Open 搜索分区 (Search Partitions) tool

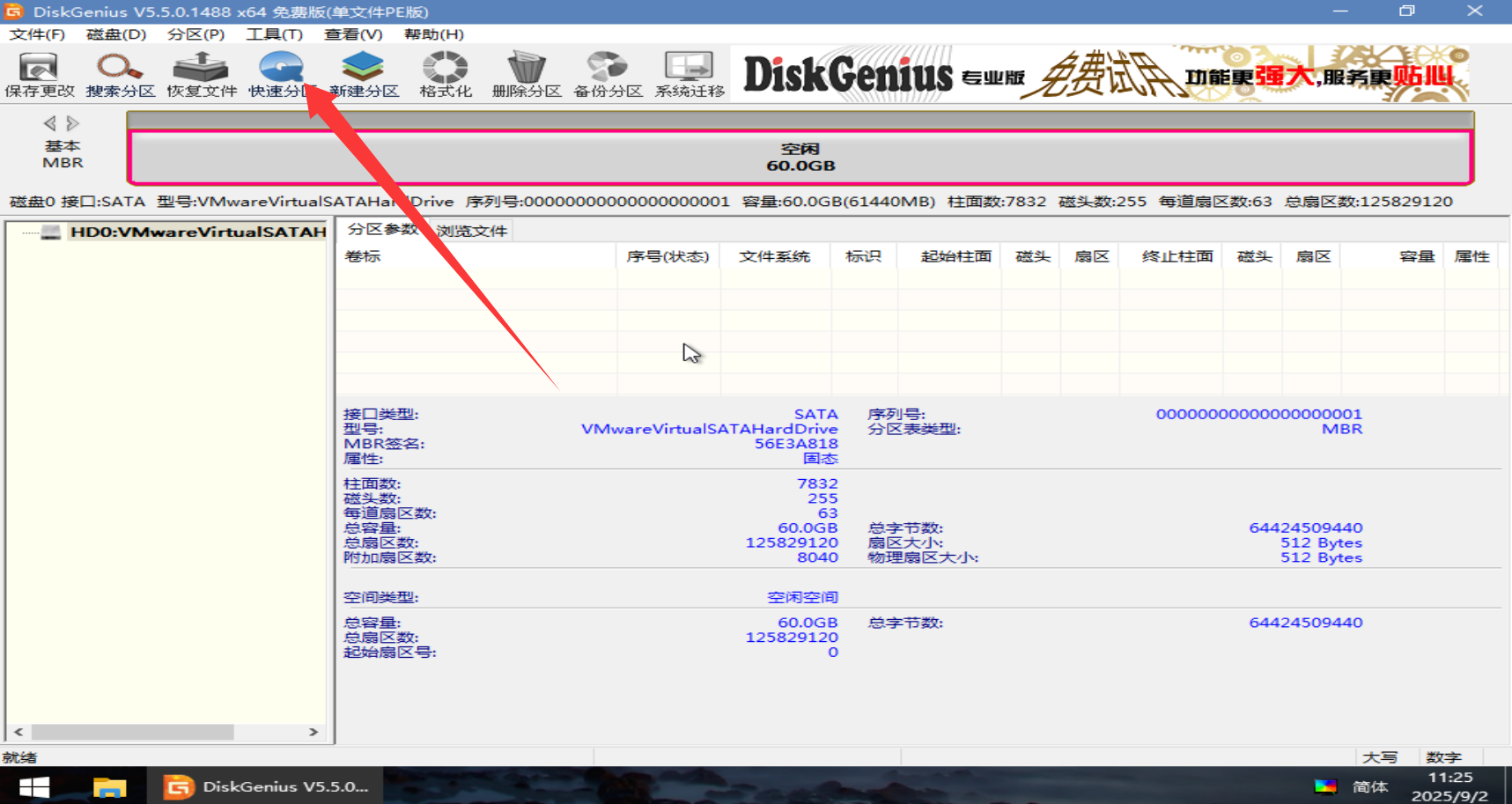pos(120,74)
